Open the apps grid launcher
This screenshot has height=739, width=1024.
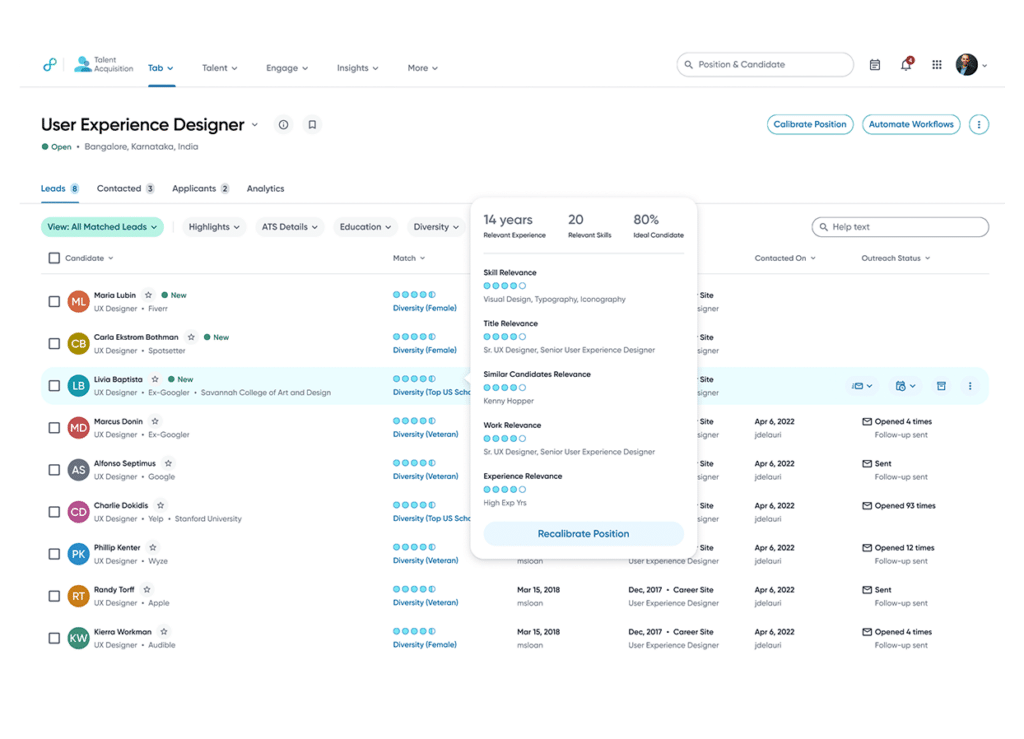pyautogui.click(x=937, y=64)
